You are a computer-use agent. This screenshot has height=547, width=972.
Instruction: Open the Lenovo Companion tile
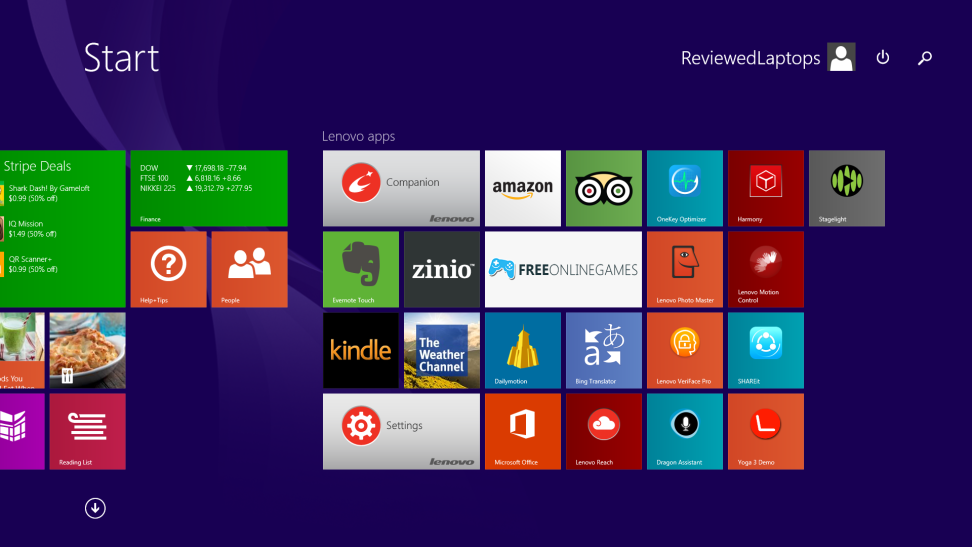coord(401,189)
